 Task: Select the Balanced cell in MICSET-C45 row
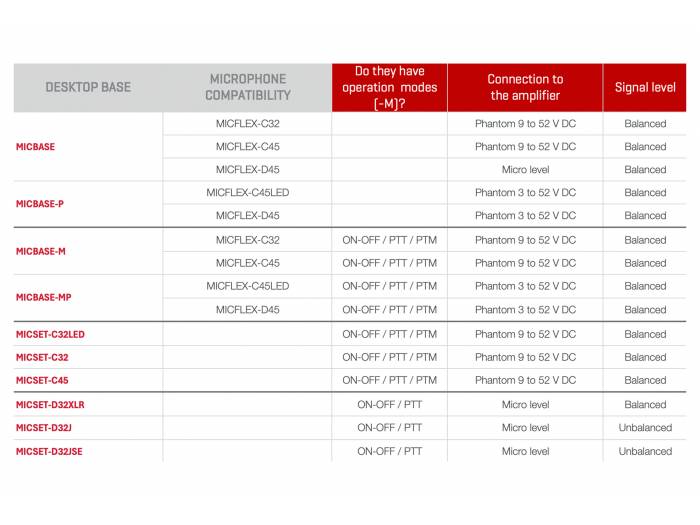[x=645, y=380]
